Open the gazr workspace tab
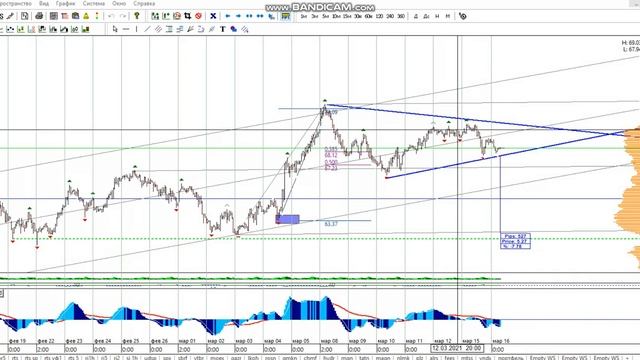This screenshot has height=360, width=640. [236, 358]
